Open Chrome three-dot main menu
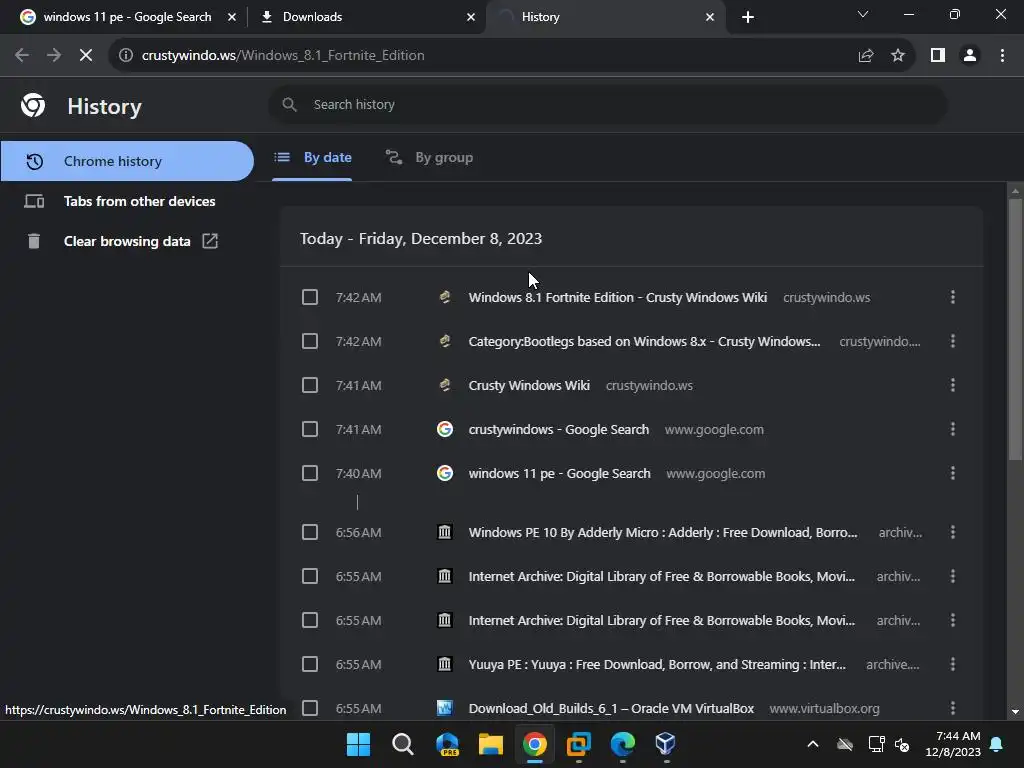Viewport: 1024px width, 768px height. pos(1002,56)
